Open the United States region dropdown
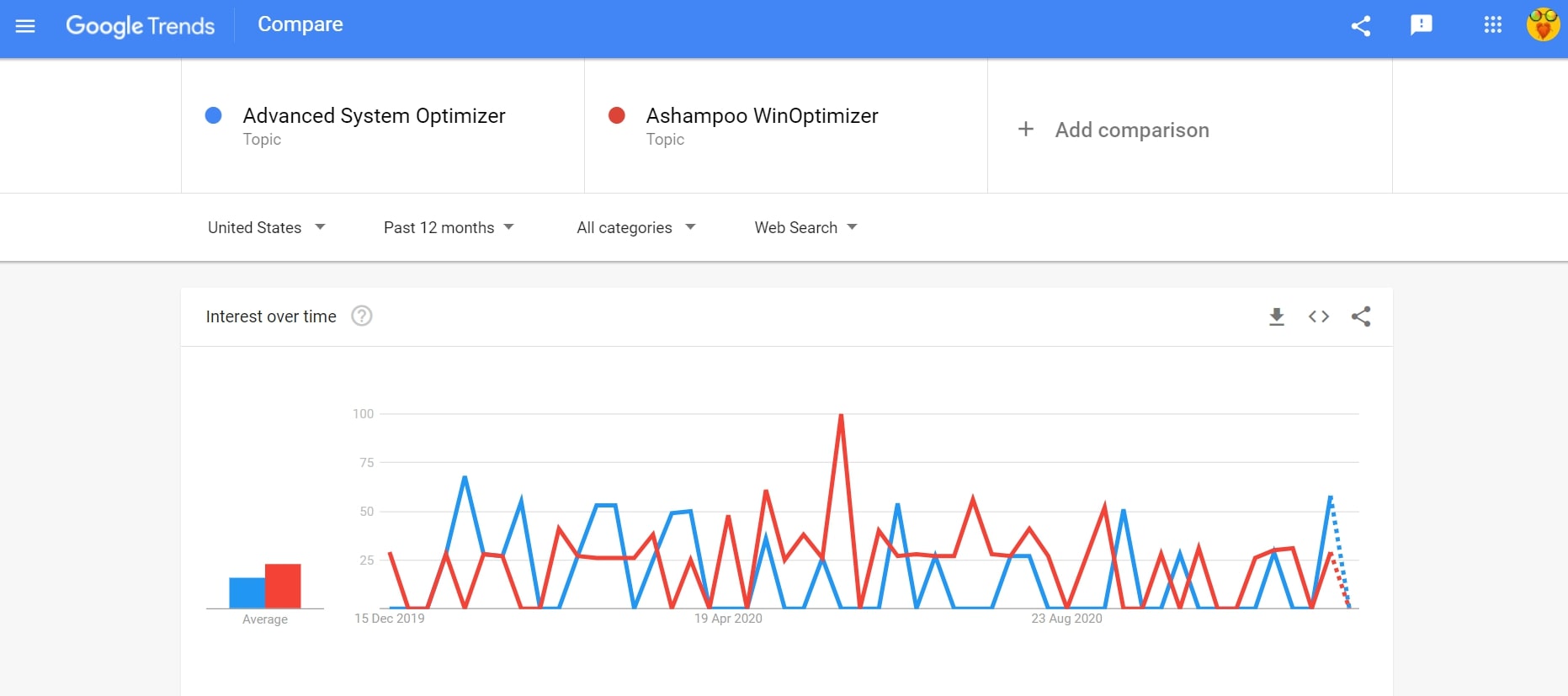Screen dimensions: 1568x696 pos(266,227)
